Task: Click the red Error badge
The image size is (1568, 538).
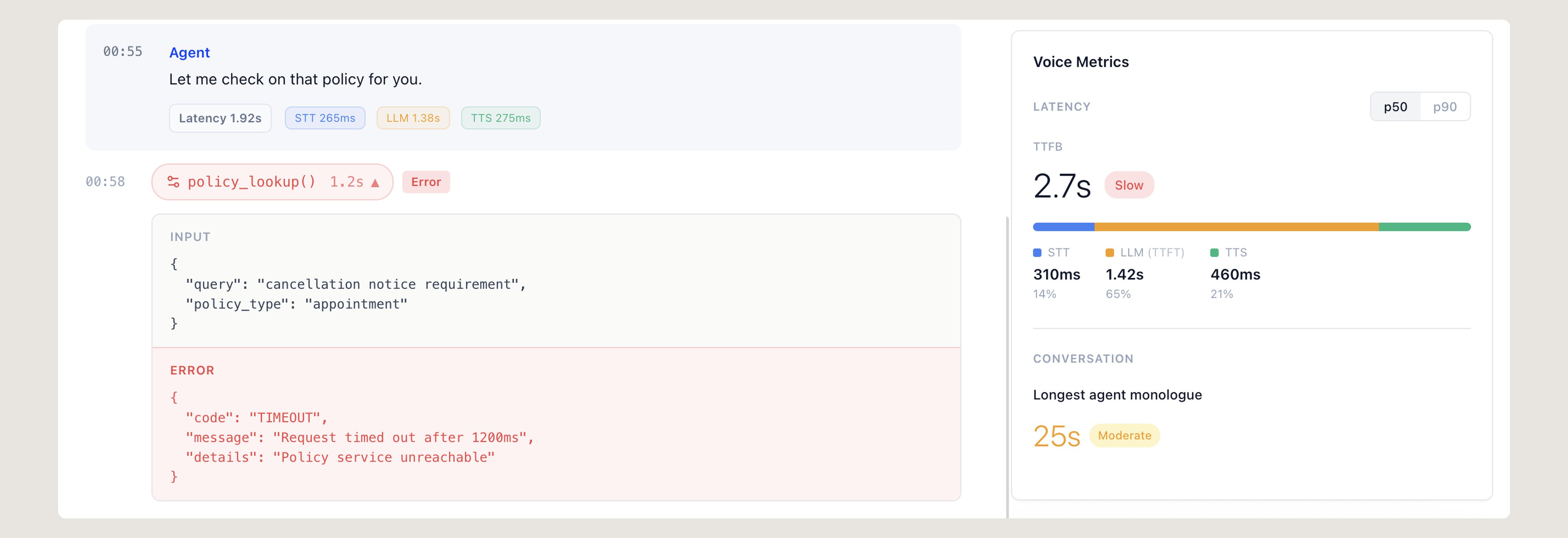Action: (426, 182)
